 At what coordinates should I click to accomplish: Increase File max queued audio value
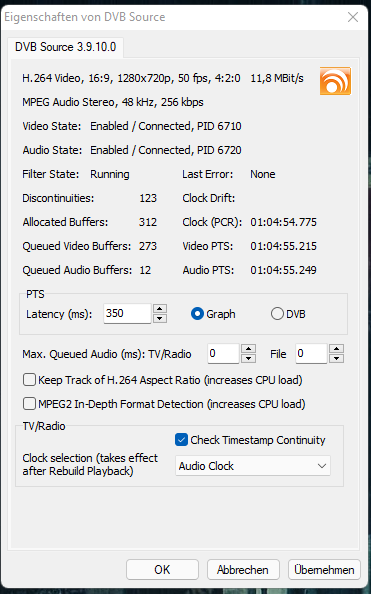pyautogui.click(x=337, y=349)
